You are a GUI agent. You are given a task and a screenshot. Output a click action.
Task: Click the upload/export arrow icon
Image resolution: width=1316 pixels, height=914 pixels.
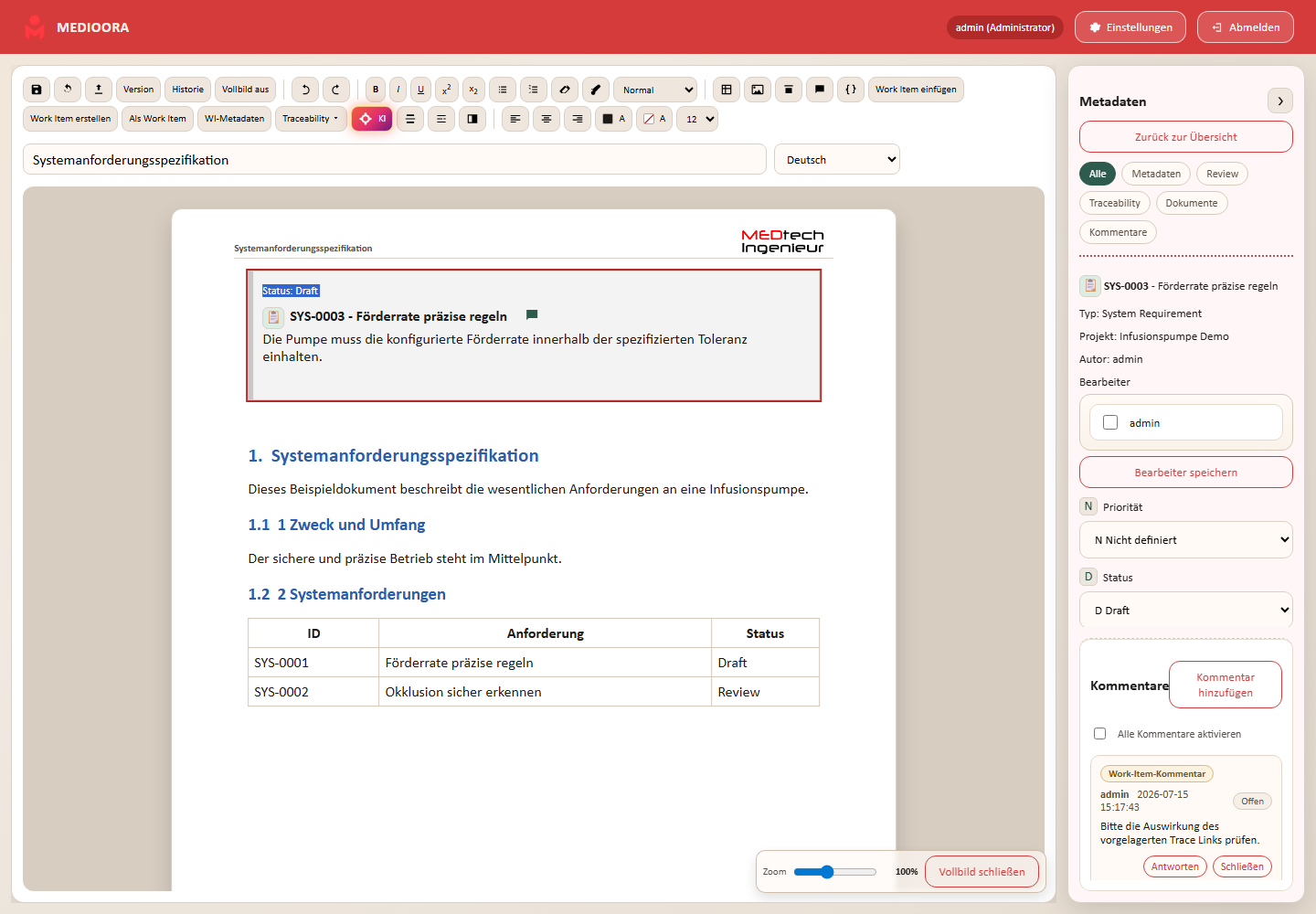pyautogui.click(x=99, y=90)
